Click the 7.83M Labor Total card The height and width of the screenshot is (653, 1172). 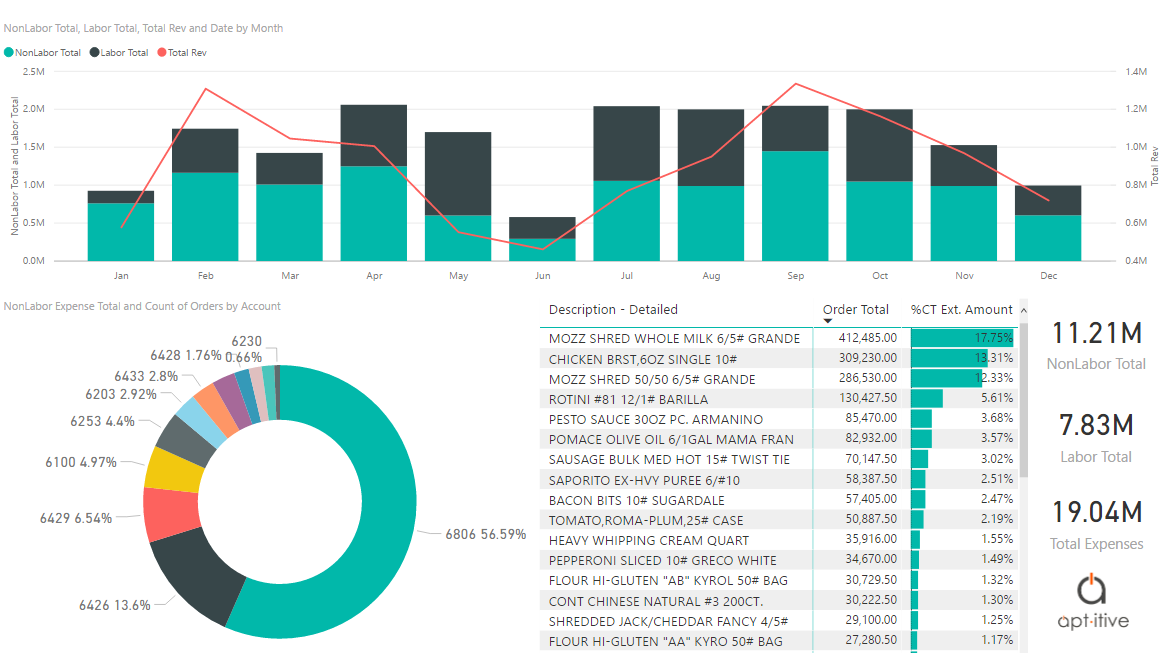tap(1096, 438)
